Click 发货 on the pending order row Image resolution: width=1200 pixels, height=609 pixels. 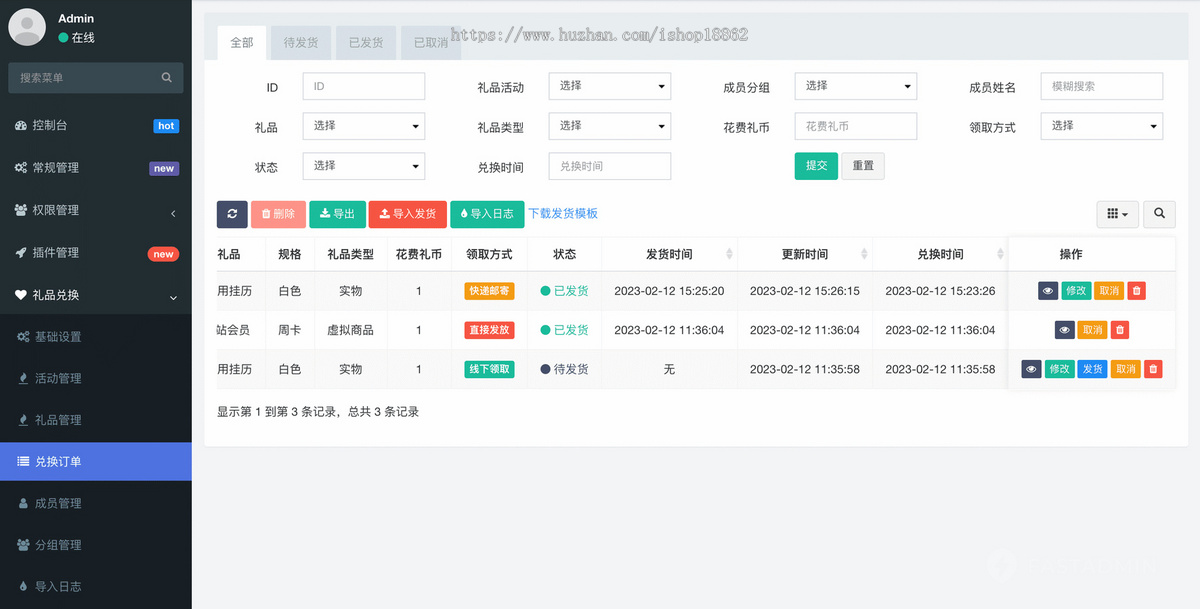click(x=1091, y=368)
